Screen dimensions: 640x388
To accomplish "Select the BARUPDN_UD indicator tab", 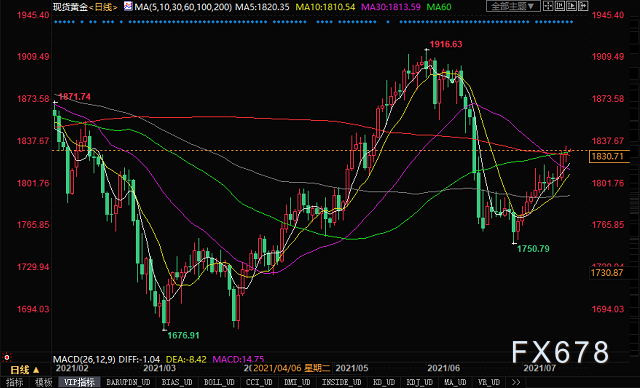I will pyautogui.click(x=128, y=382).
